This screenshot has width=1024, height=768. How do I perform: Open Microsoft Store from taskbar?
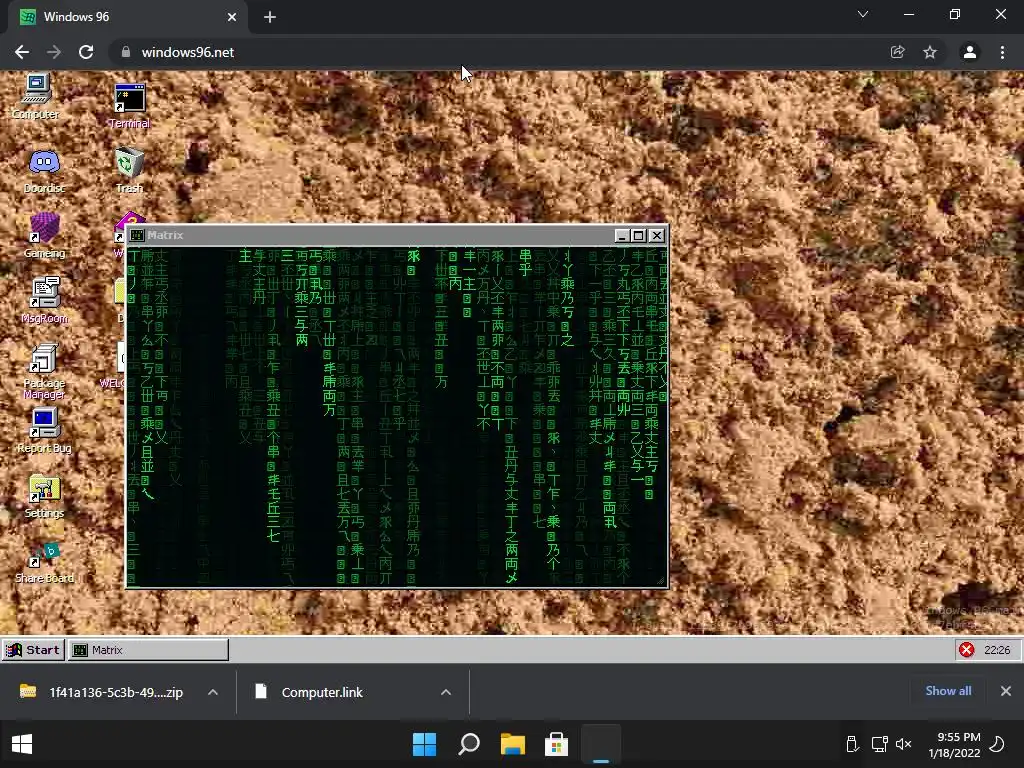click(x=556, y=744)
